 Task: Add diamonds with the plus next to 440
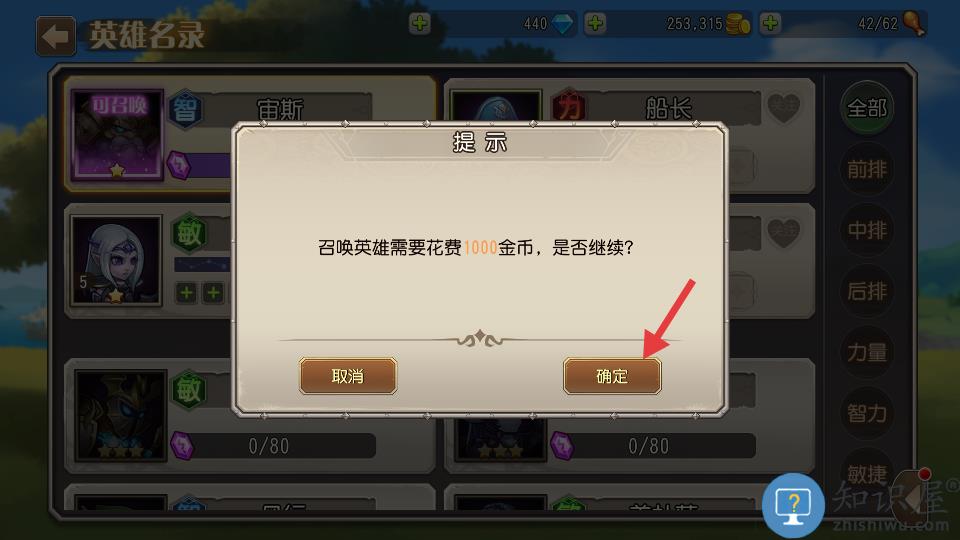click(419, 24)
